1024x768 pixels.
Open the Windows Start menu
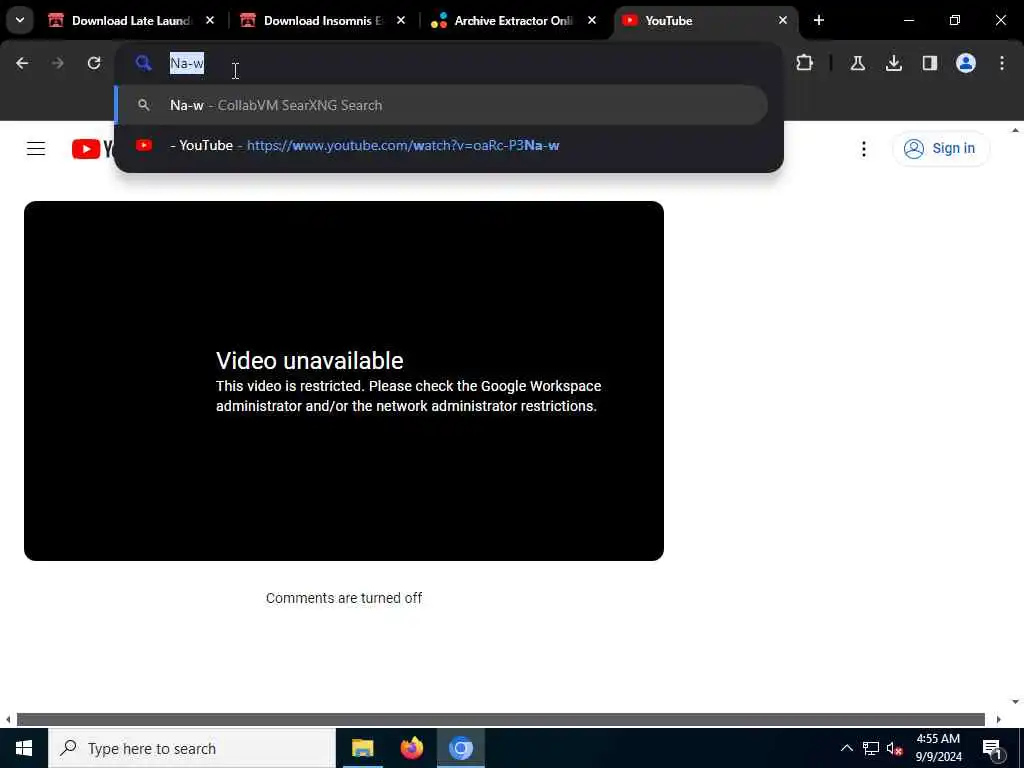(24, 748)
